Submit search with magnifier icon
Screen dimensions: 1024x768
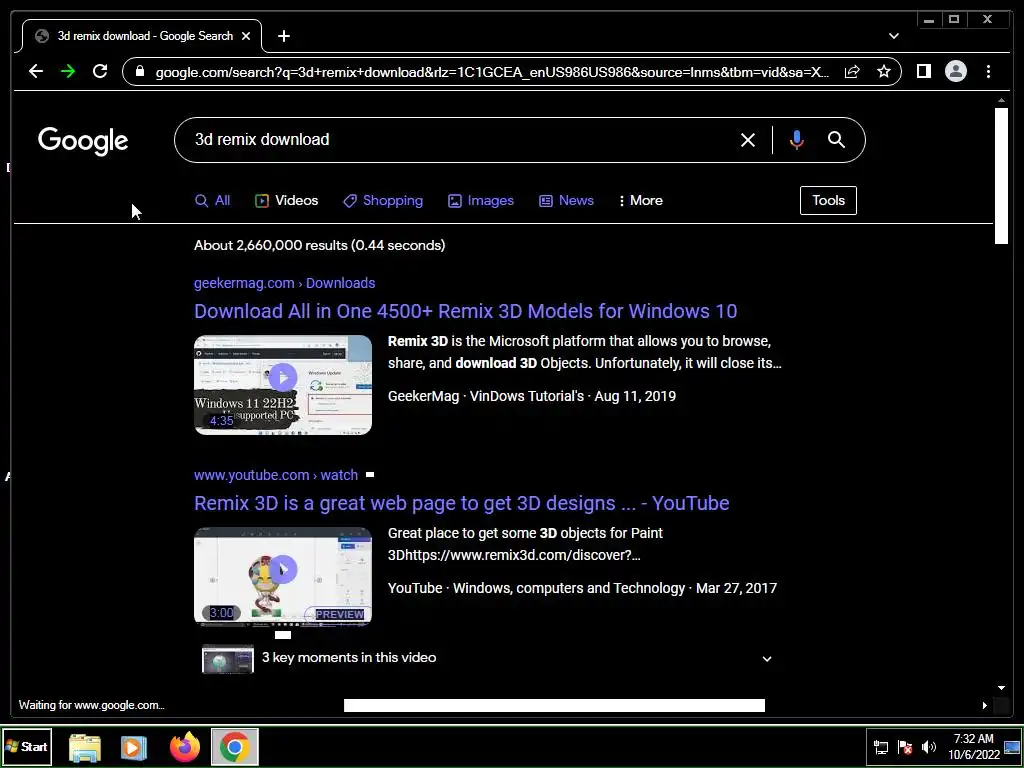click(837, 140)
